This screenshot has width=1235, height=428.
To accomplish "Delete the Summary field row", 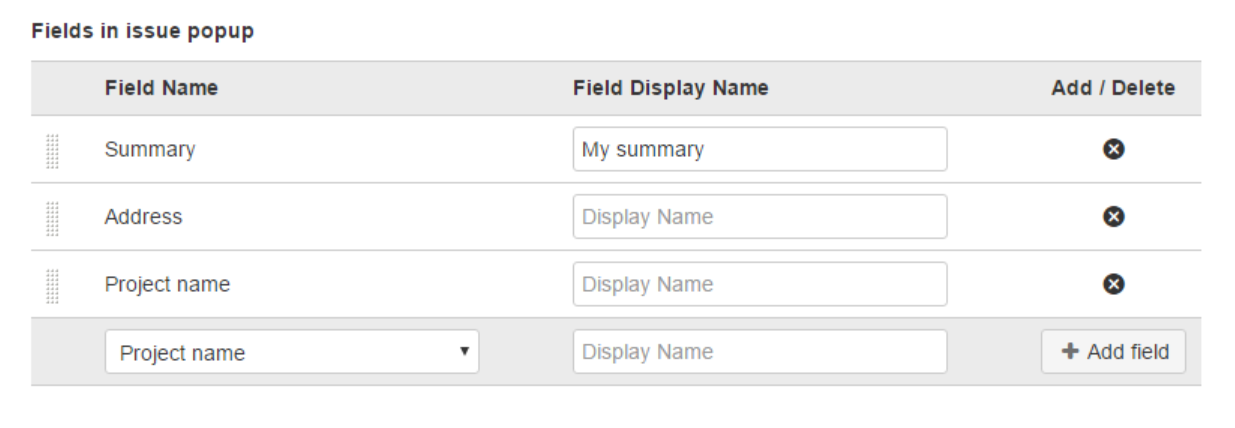I will coord(1112,149).
